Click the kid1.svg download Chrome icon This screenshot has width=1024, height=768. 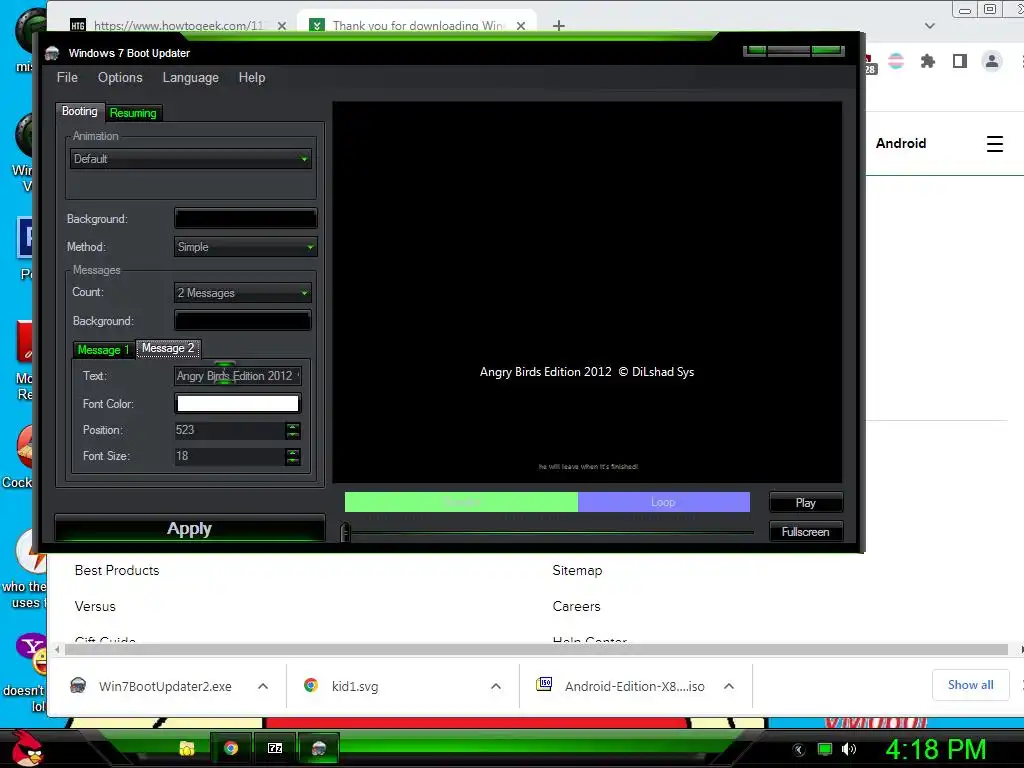click(311, 686)
